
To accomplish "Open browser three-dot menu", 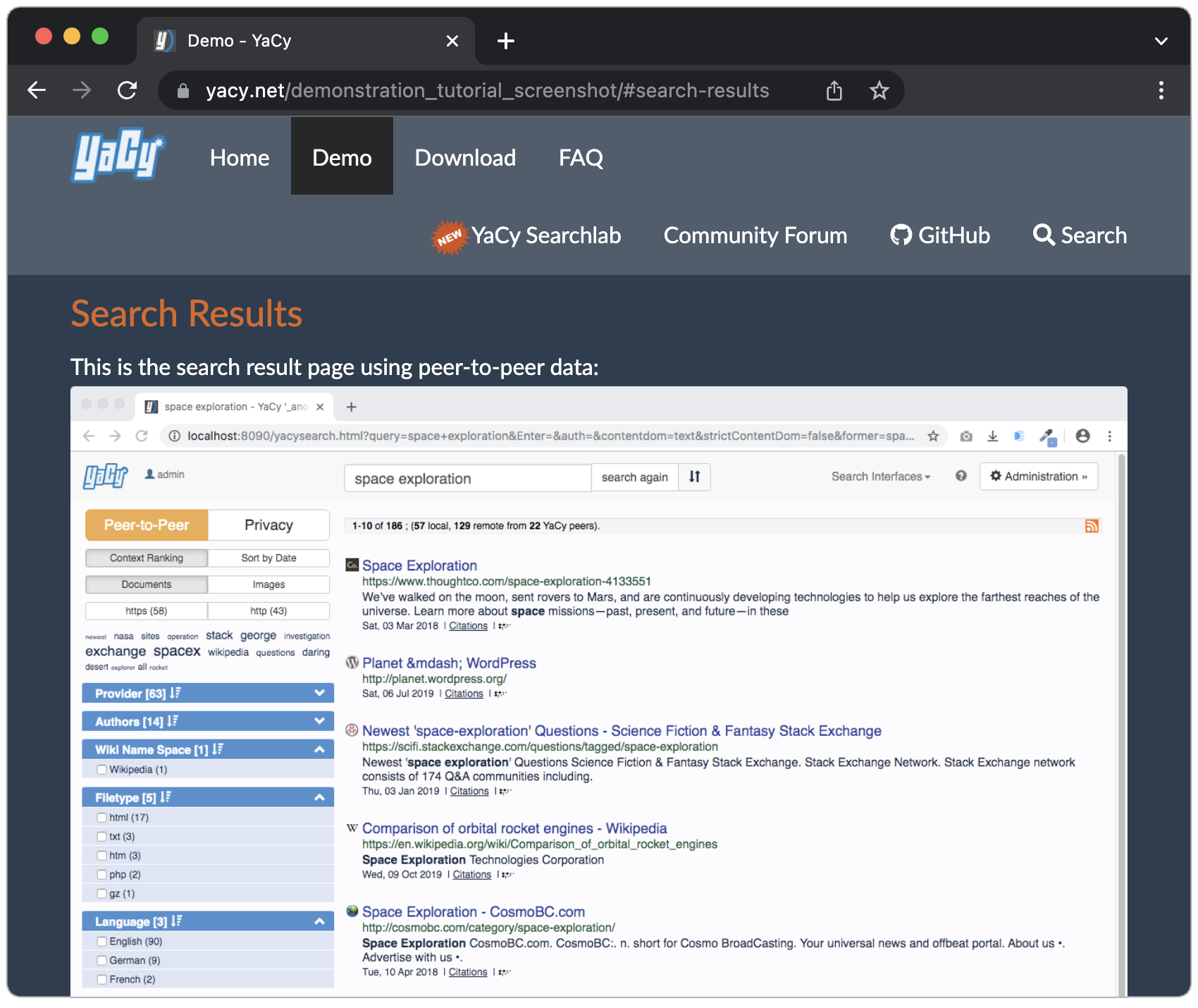I will pos(1161,90).
